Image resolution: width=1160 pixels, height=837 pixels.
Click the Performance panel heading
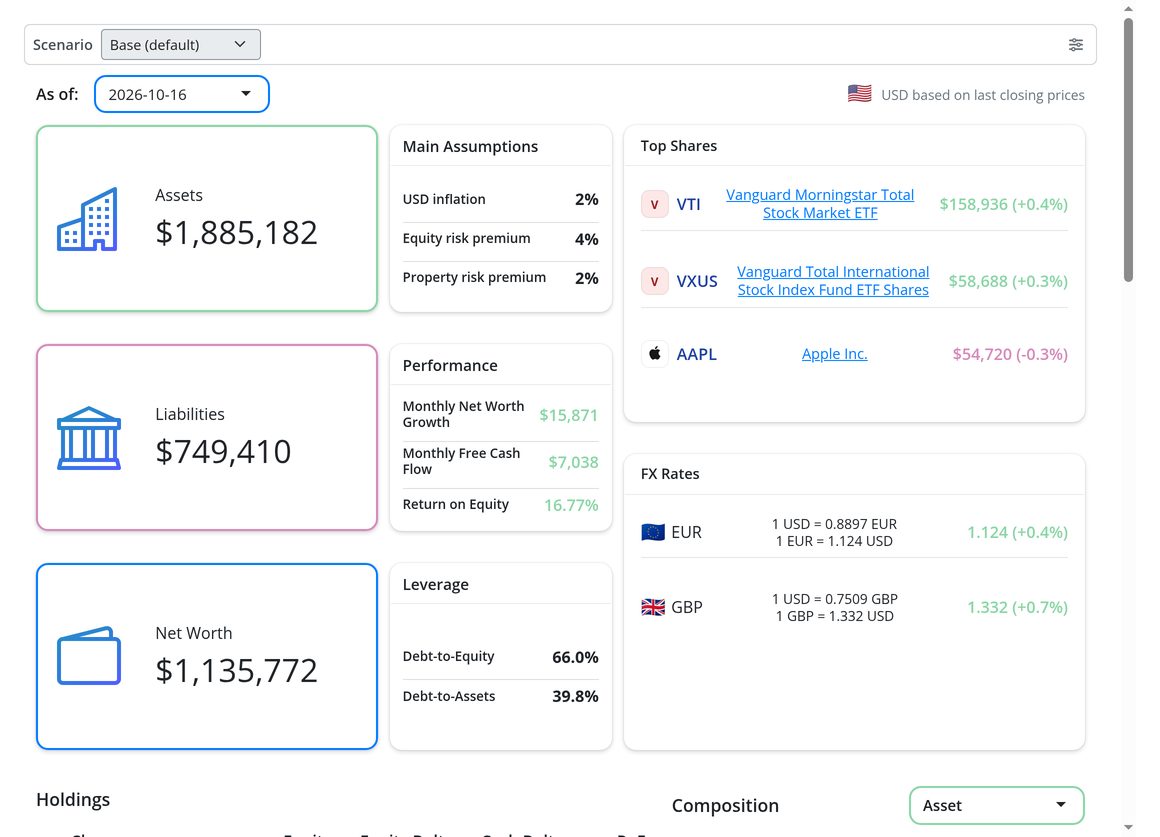(450, 366)
